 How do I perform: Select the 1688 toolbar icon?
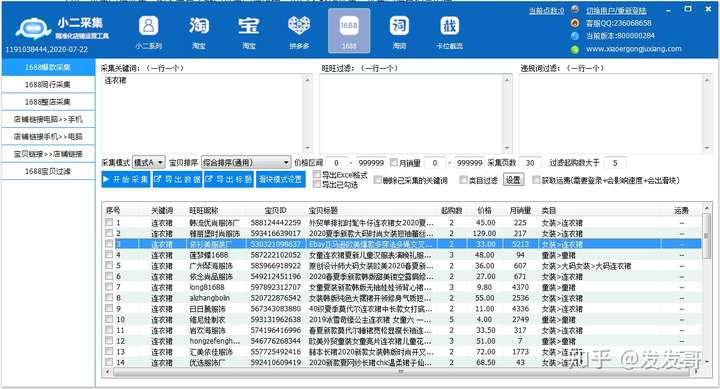pyautogui.click(x=349, y=30)
